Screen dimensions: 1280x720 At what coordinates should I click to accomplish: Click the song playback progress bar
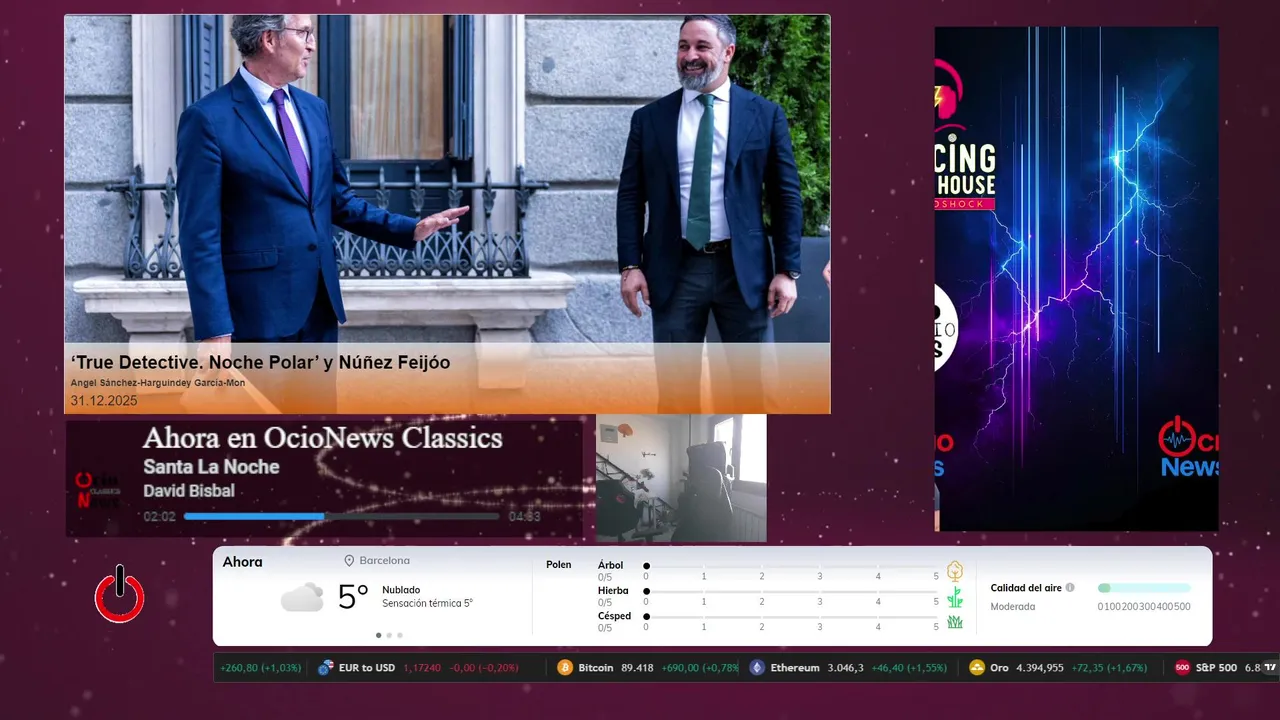(342, 517)
